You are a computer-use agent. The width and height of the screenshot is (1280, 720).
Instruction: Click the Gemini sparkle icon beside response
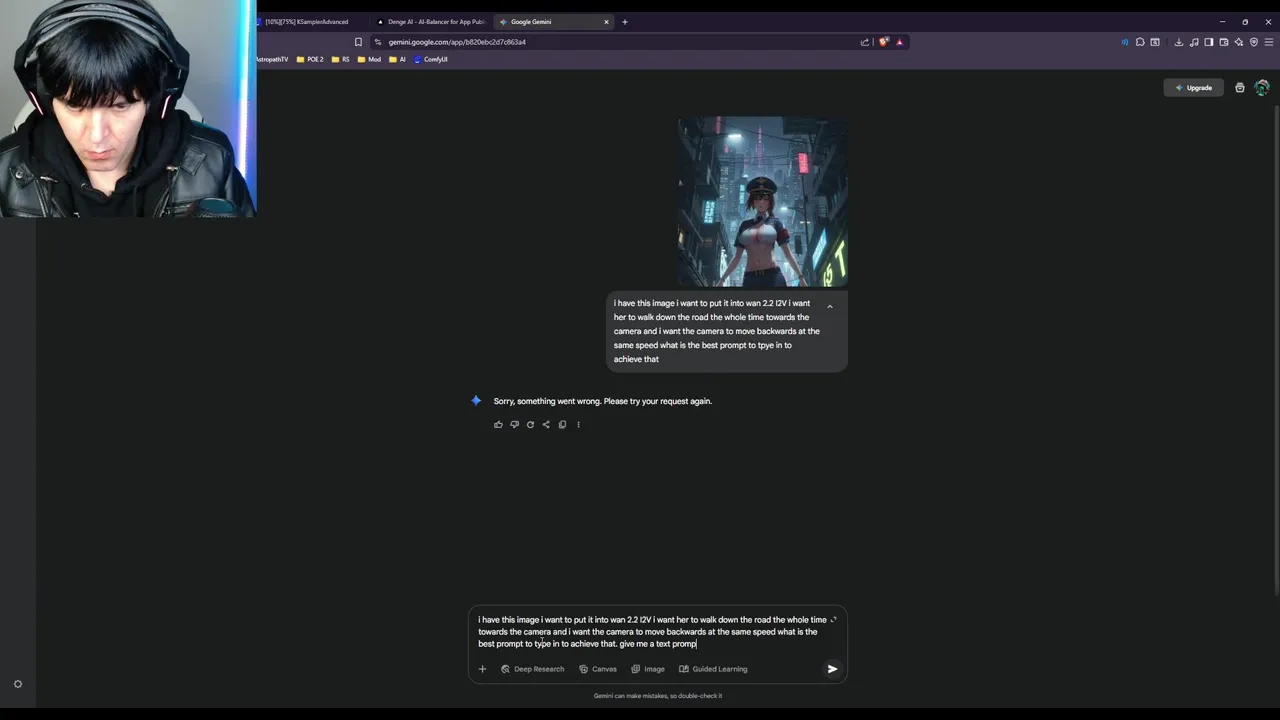pos(476,401)
